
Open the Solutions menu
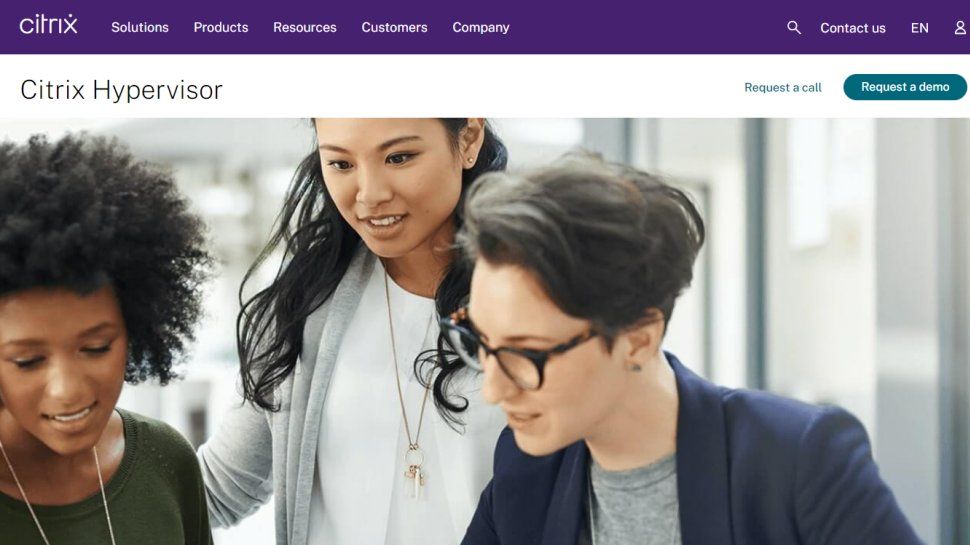[x=140, y=27]
